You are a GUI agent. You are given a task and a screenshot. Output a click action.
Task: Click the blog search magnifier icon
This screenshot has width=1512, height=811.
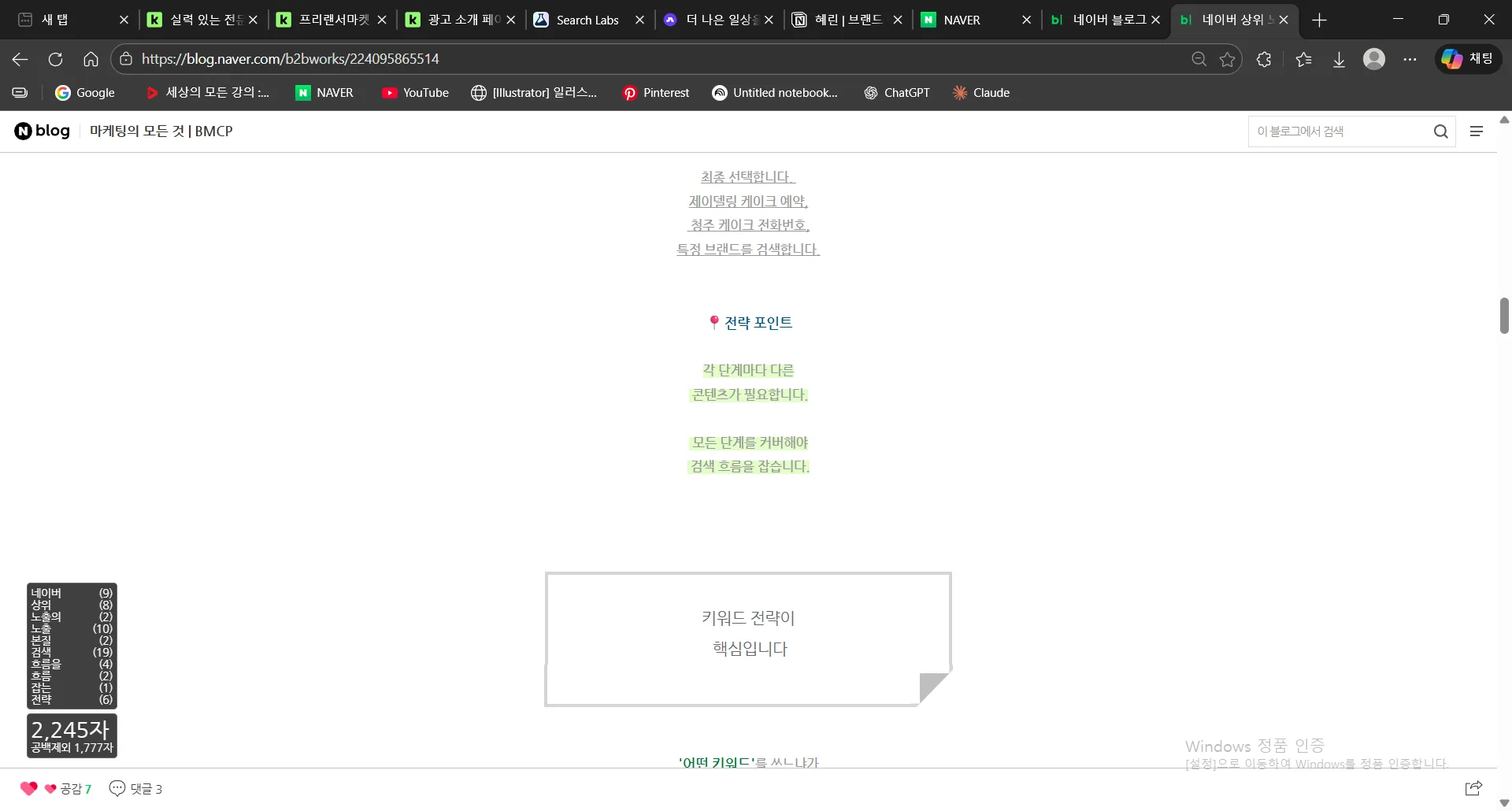click(1440, 131)
